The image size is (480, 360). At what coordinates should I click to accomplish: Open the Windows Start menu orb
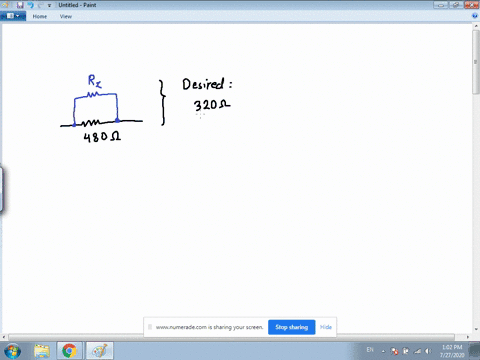[x=12, y=351]
